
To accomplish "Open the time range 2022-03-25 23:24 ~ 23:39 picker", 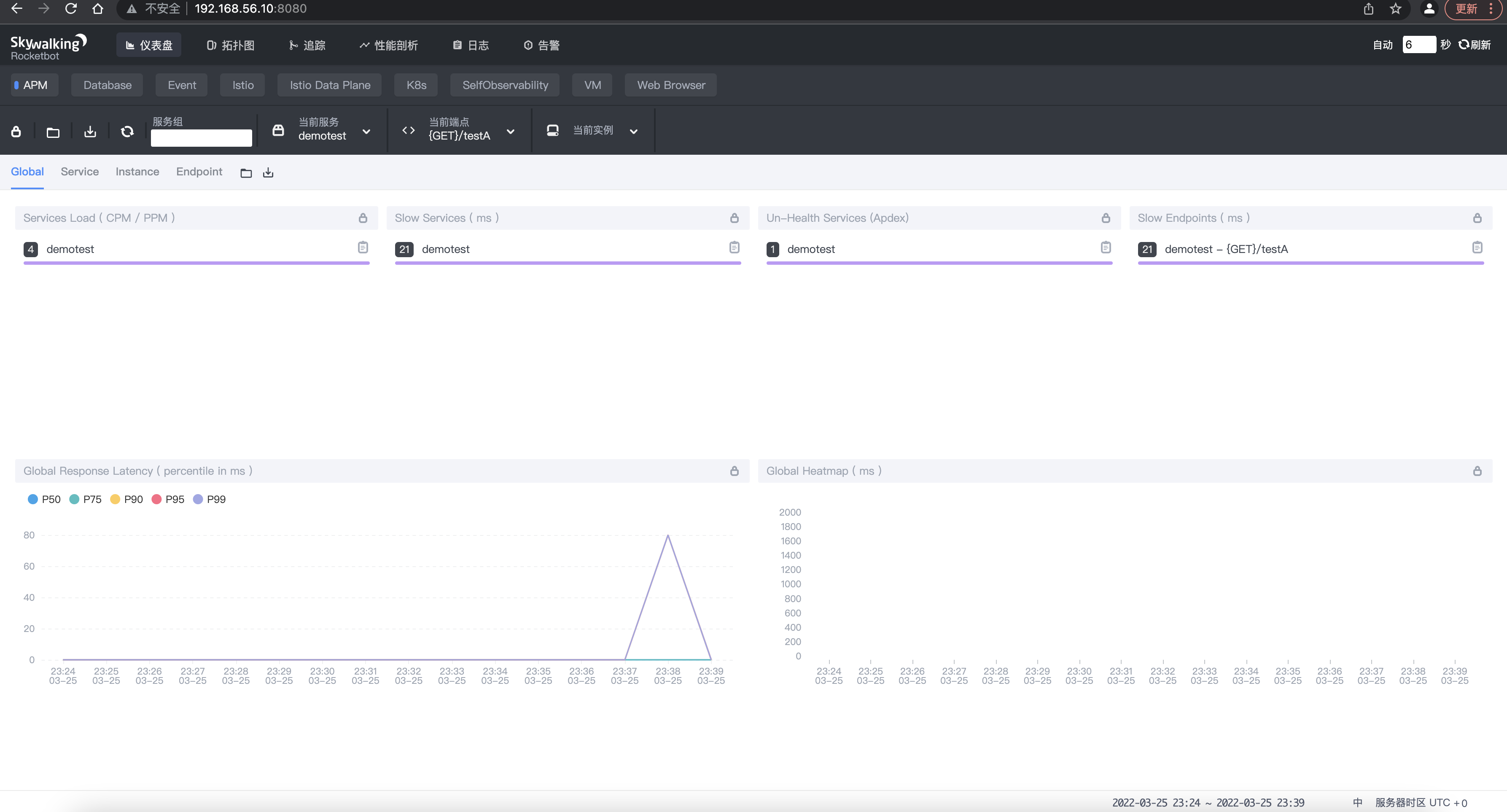I will (x=1208, y=803).
